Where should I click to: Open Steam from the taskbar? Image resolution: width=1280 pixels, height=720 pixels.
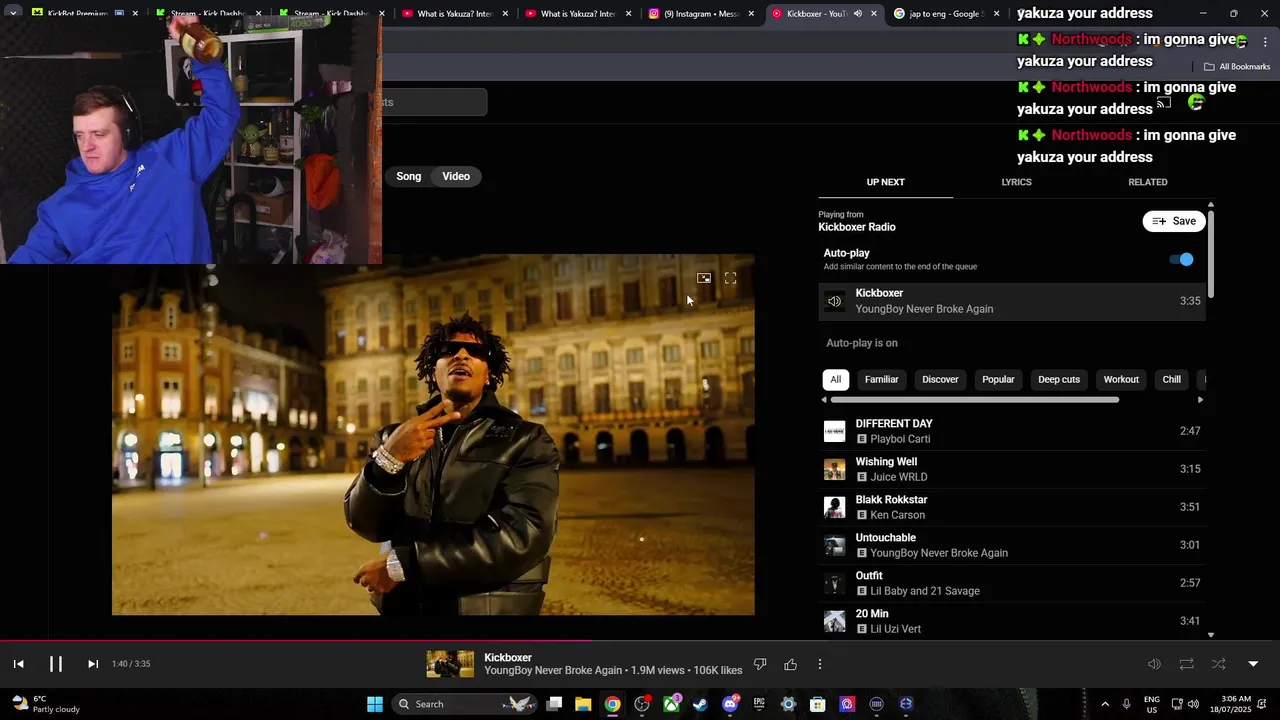700,704
